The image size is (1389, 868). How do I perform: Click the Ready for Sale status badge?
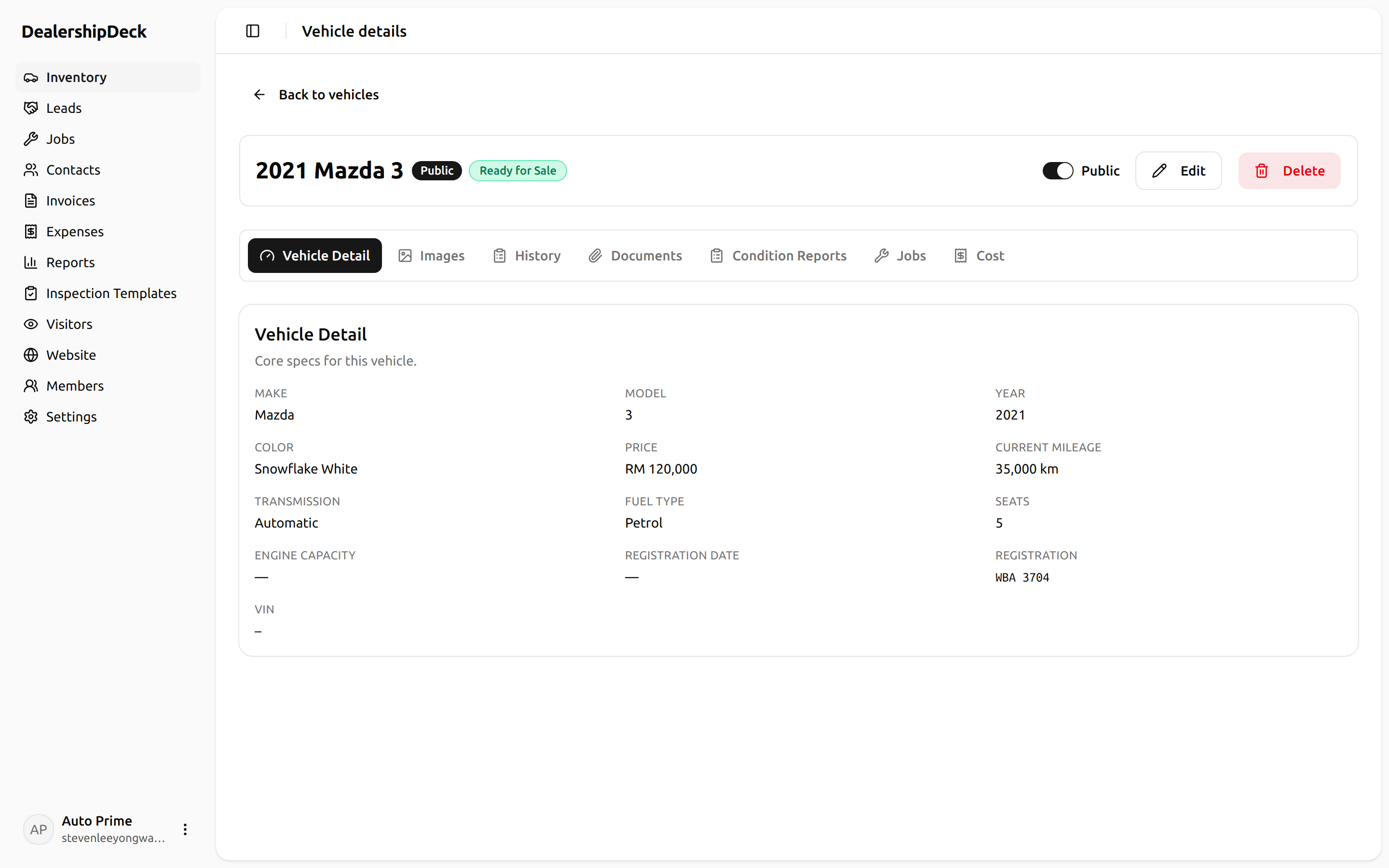coord(517,171)
